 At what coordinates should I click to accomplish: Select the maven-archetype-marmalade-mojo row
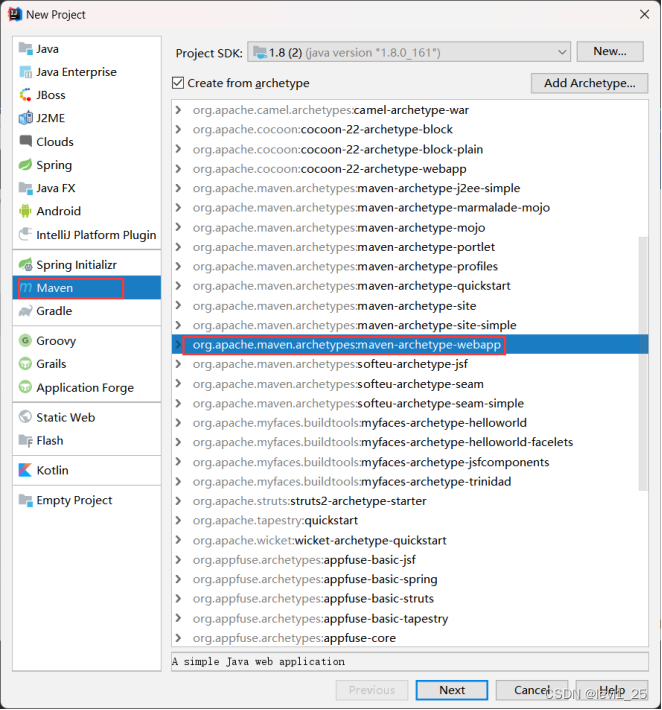coord(410,208)
